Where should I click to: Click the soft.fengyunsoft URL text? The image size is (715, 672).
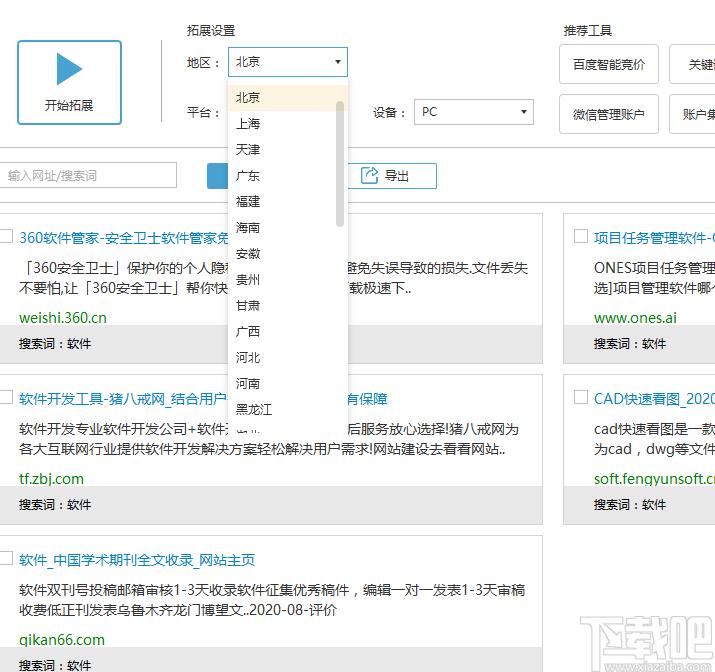point(654,479)
